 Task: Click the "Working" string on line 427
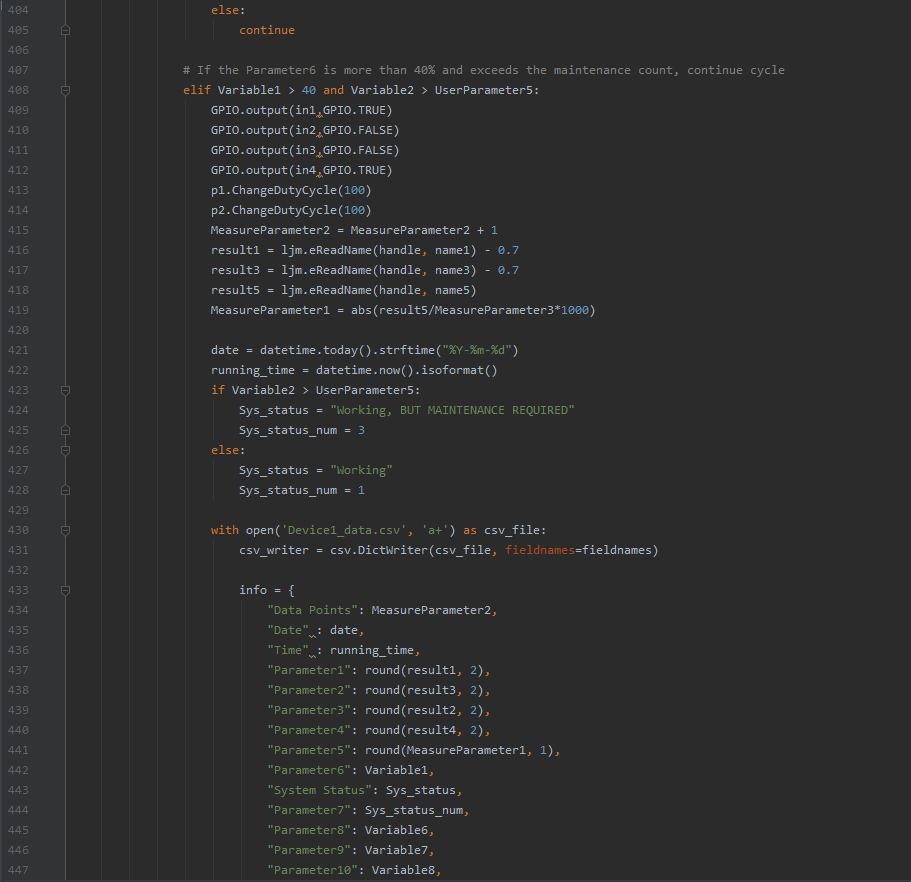pyautogui.click(x=361, y=470)
